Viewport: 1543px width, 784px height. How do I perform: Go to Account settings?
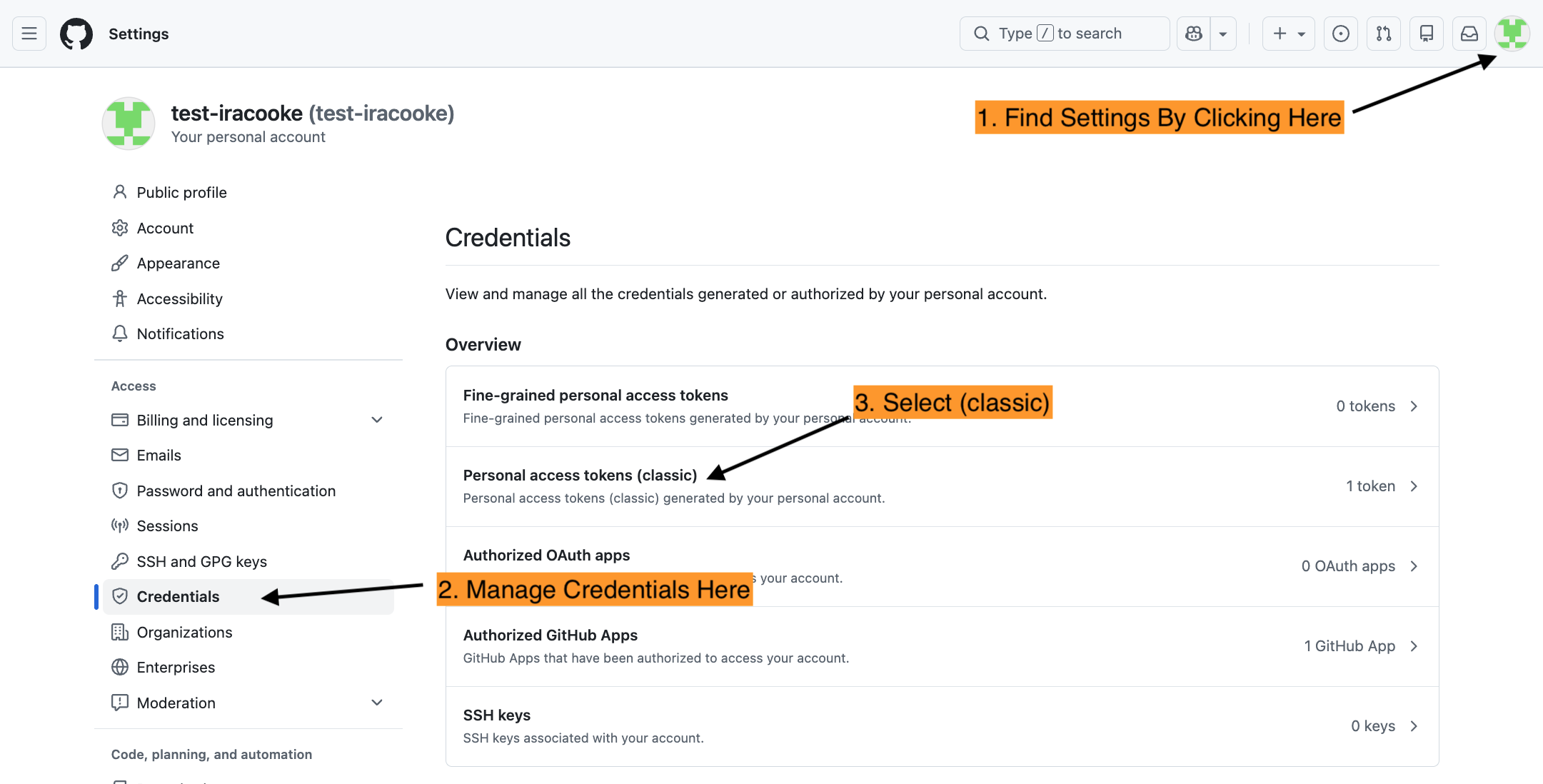tap(248, 228)
